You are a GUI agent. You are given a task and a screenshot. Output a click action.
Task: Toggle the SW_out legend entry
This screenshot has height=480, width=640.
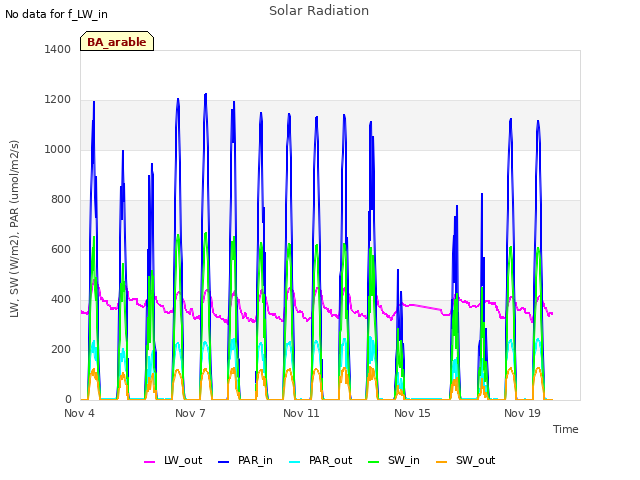tap(466, 460)
